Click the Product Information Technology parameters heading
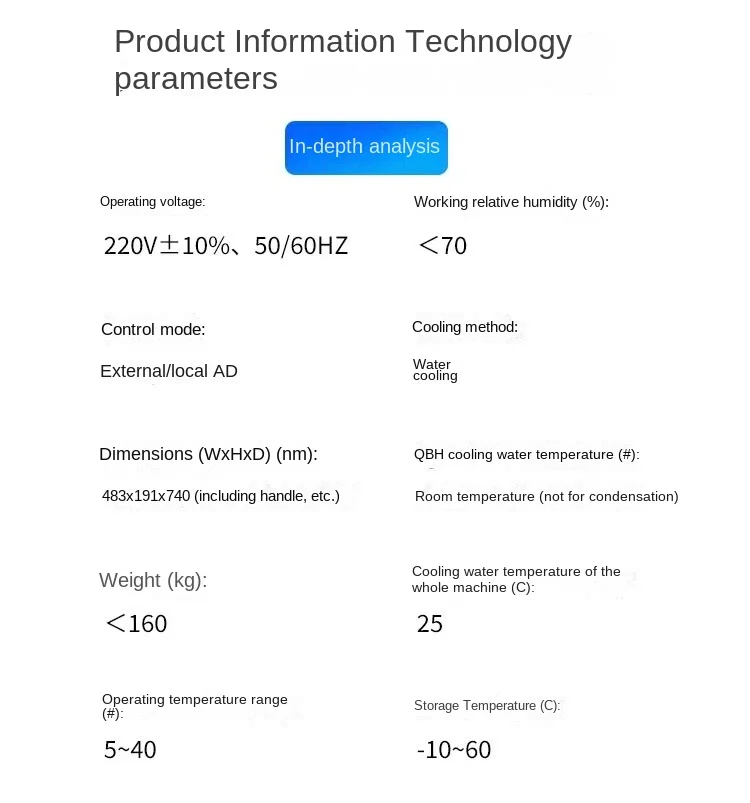The image size is (750, 803). (342, 59)
